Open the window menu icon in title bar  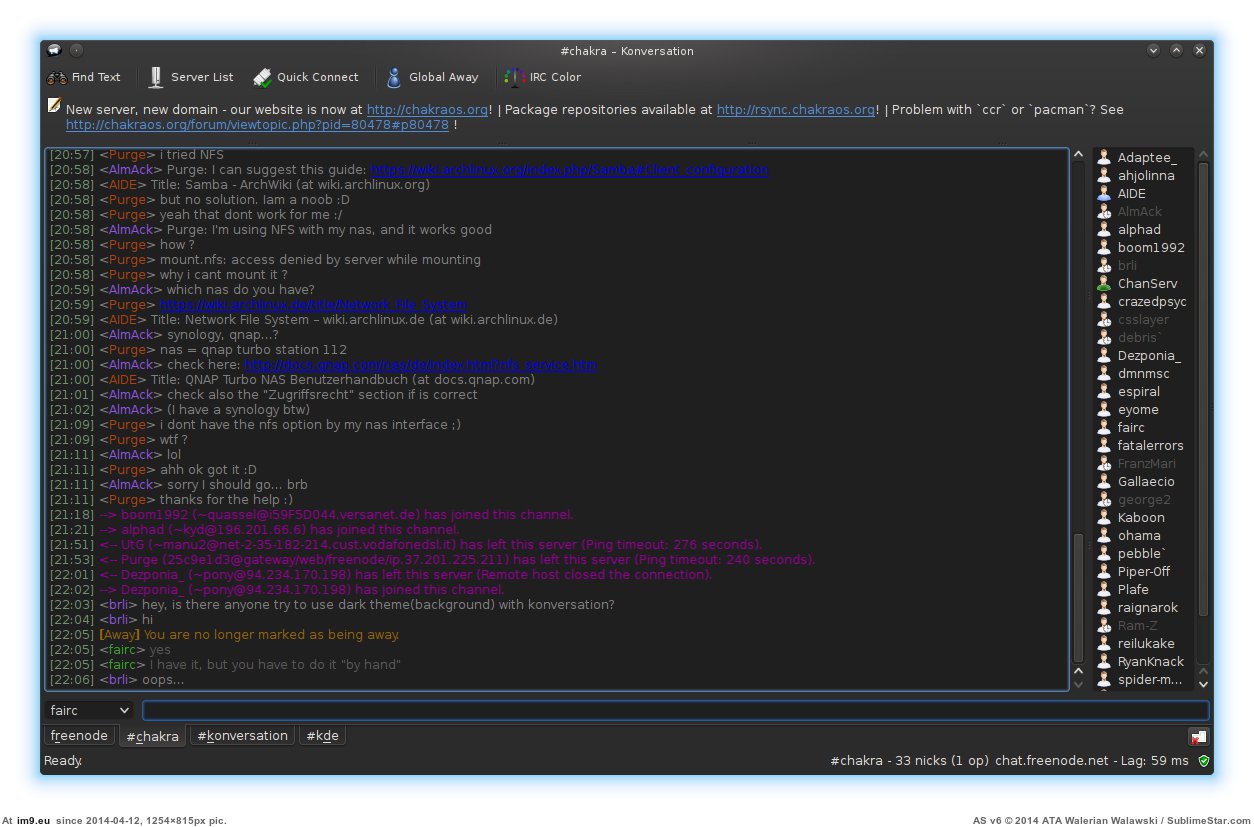[x=54, y=51]
